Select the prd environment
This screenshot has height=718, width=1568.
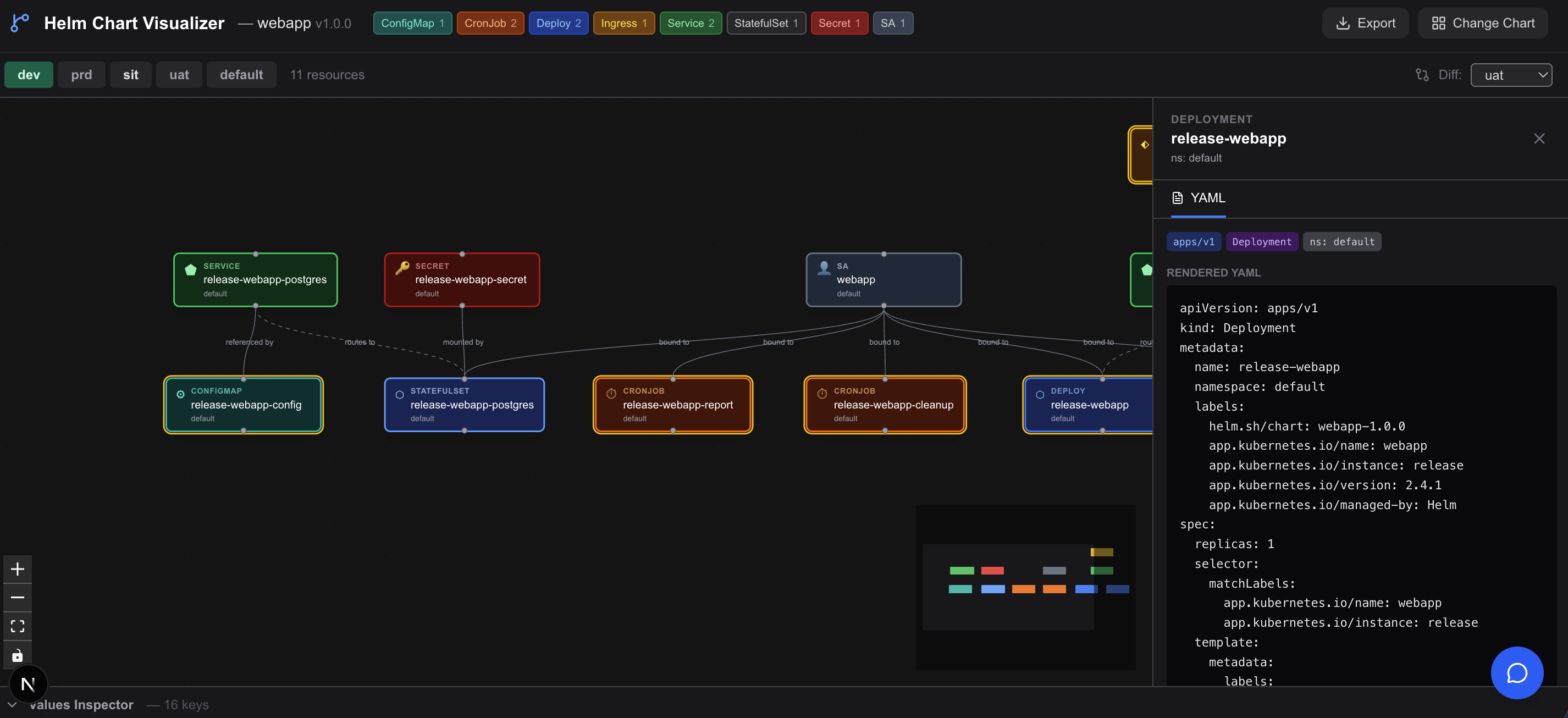point(81,75)
